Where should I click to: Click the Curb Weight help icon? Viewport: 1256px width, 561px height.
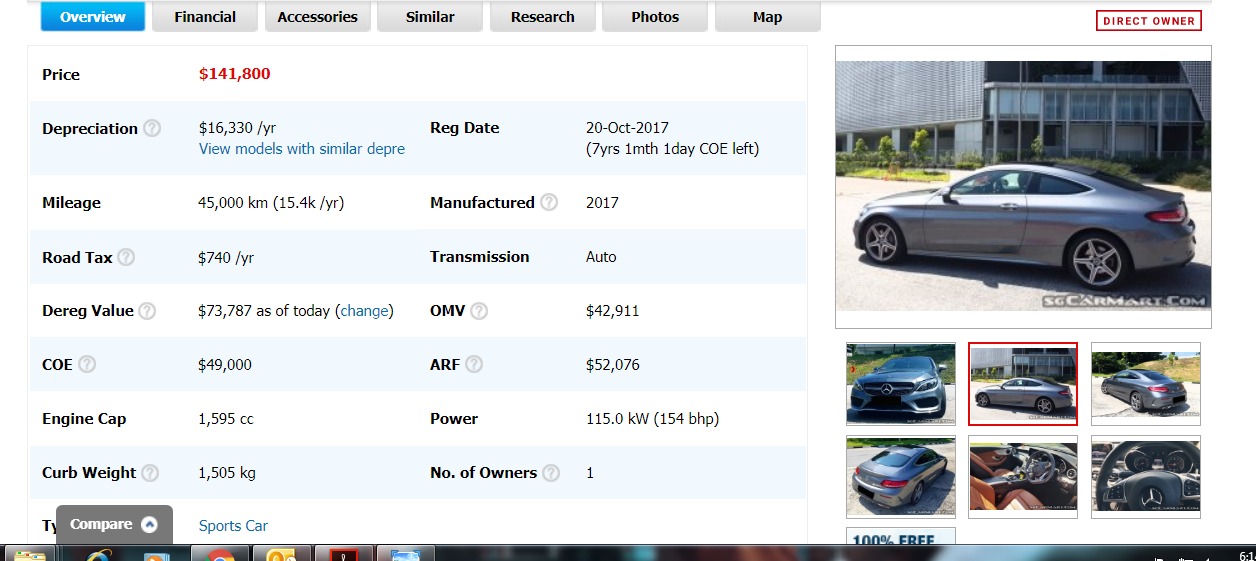[x=150, y=473]
